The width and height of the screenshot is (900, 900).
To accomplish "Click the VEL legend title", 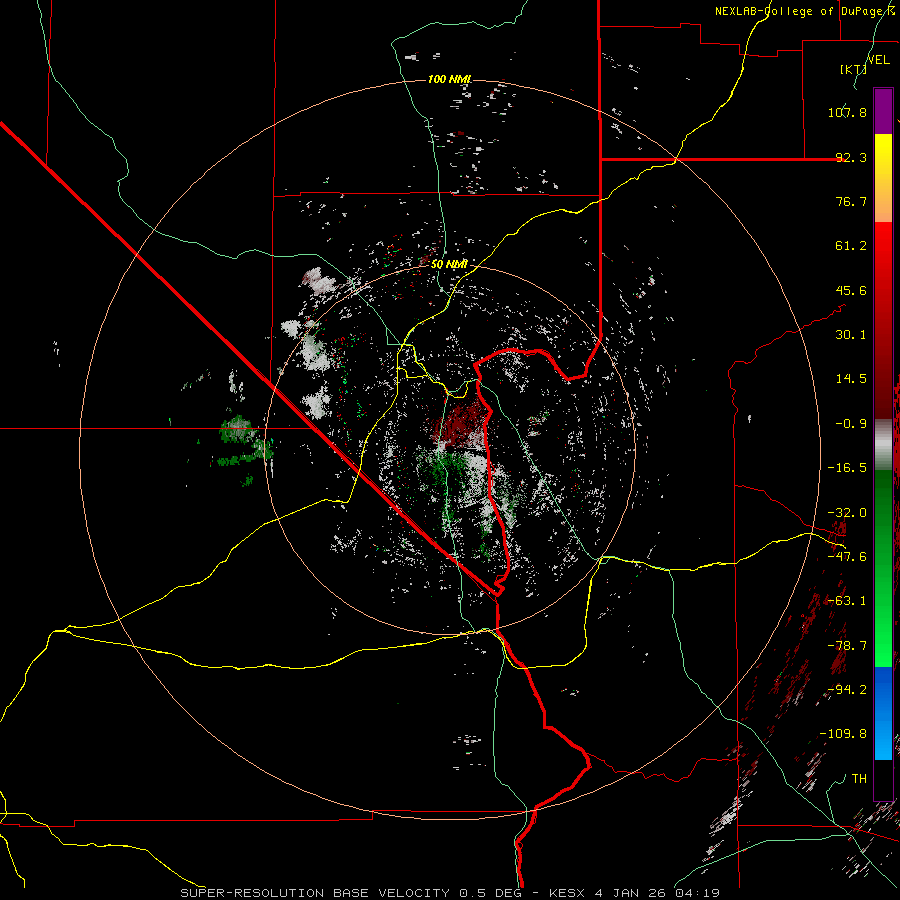I will click(x=879, y=59).
